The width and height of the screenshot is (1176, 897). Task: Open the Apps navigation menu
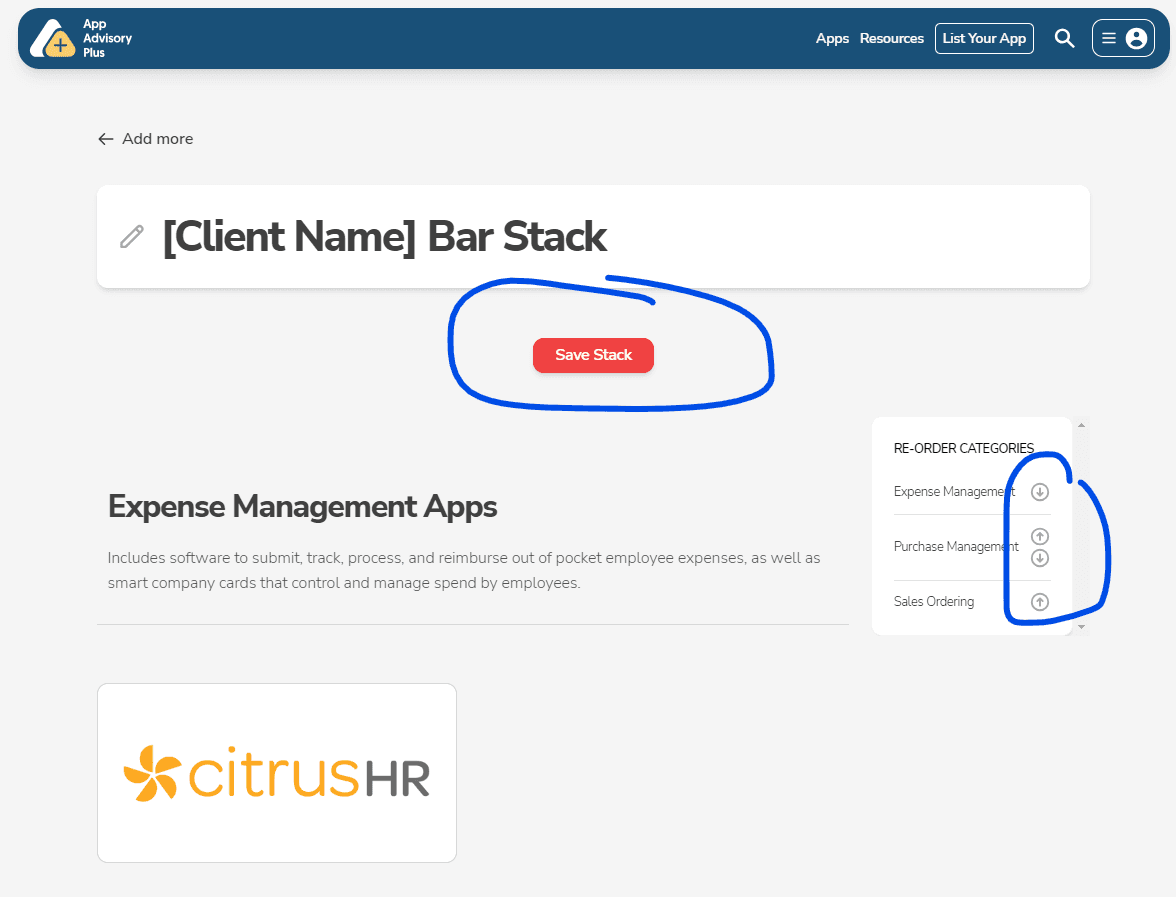pos(832,39)
